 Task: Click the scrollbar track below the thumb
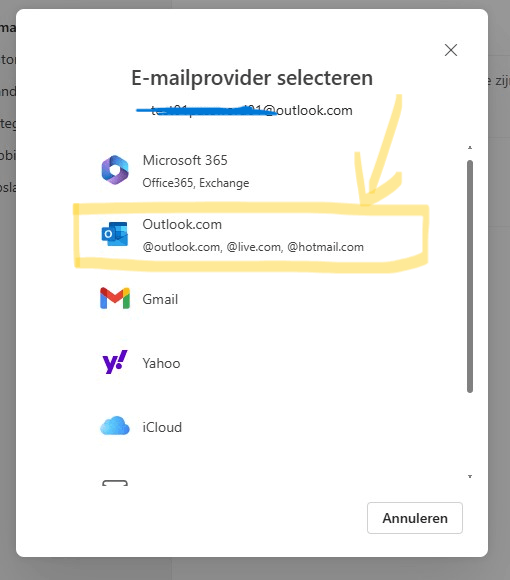click(470, 433)
